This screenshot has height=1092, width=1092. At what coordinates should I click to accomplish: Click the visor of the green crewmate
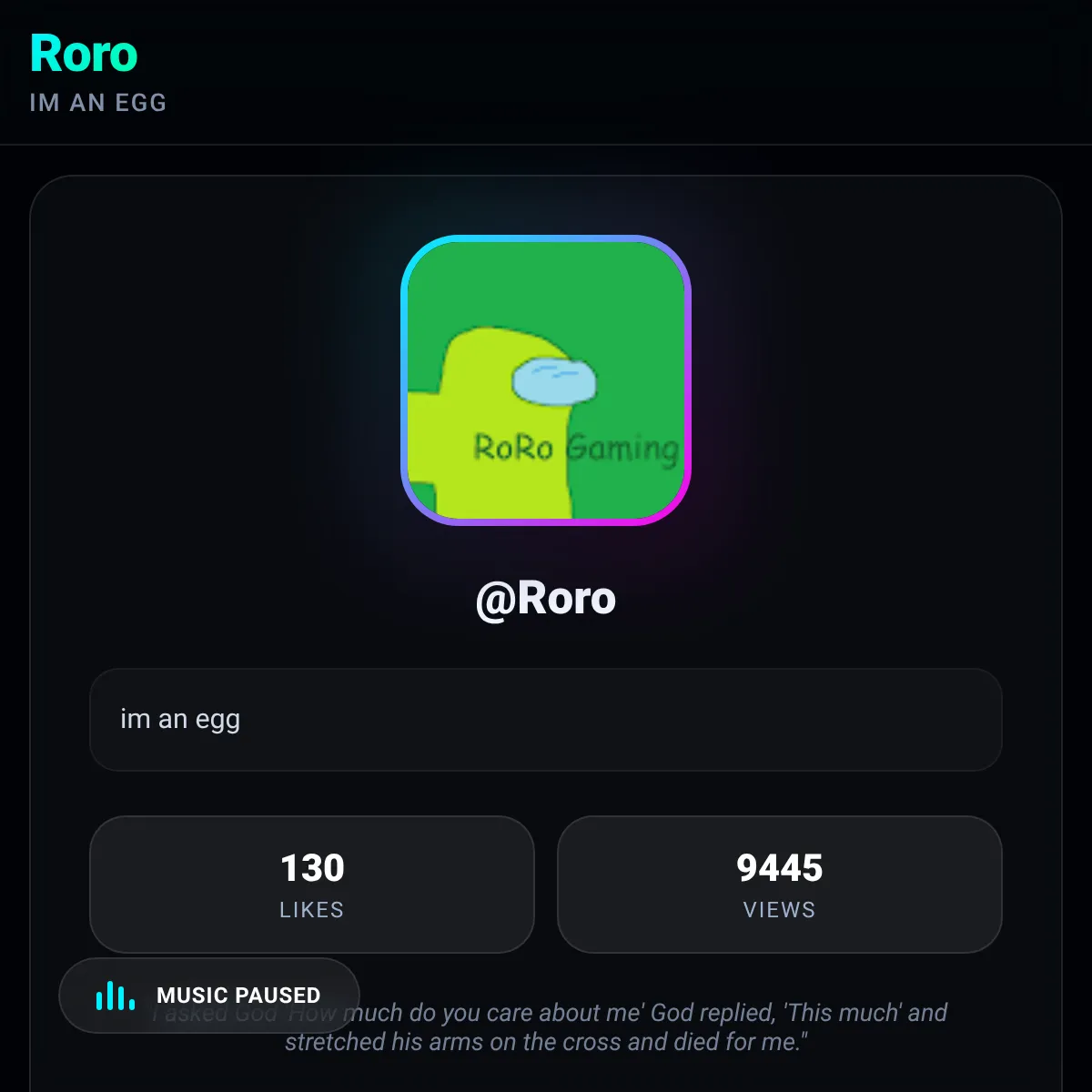pyautogui.click(x=553, y=380)
